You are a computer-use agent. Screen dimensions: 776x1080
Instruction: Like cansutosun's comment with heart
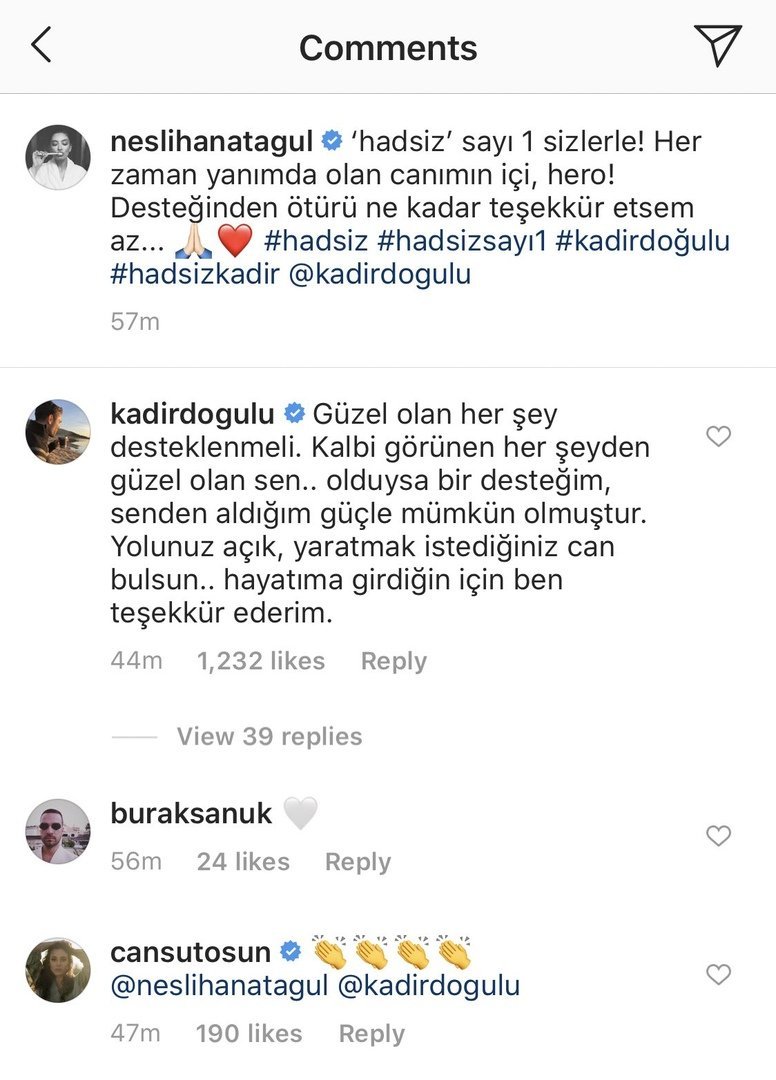(718, 974)
